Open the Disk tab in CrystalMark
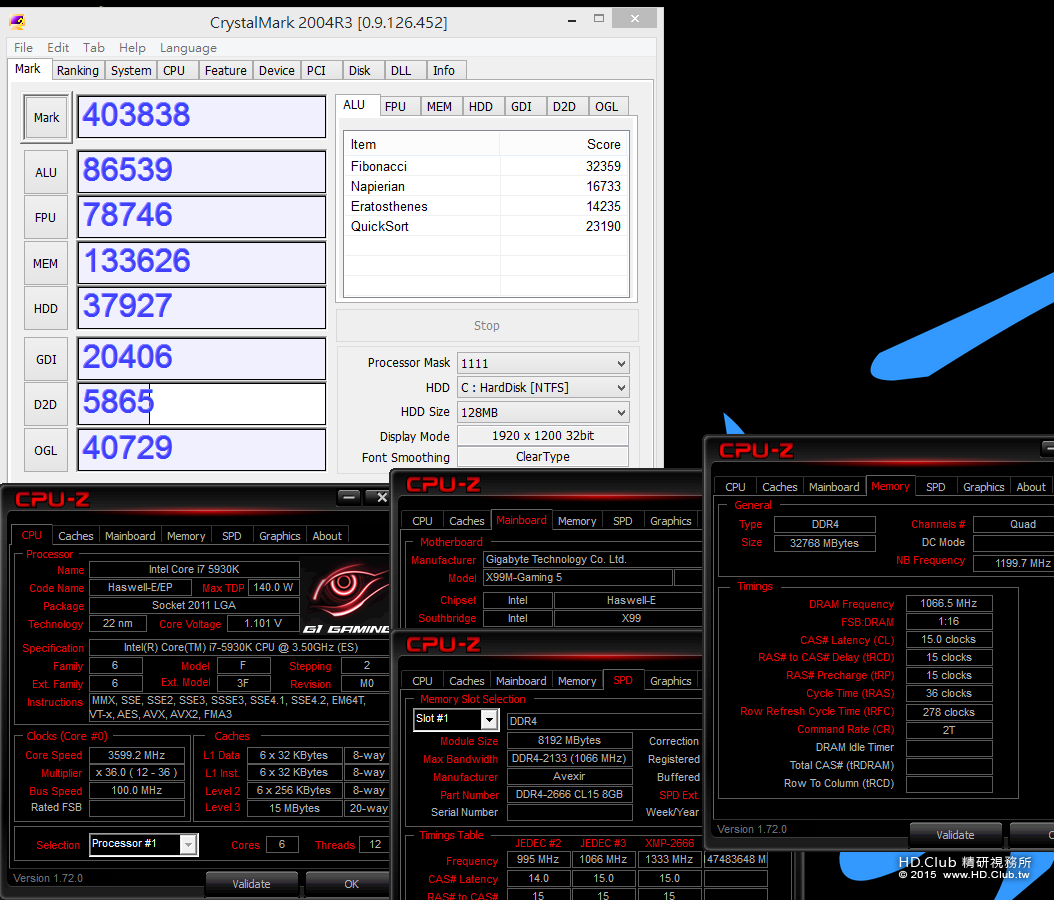The width and height of the screenshot is (1054, 900). [x=360, y=70]
